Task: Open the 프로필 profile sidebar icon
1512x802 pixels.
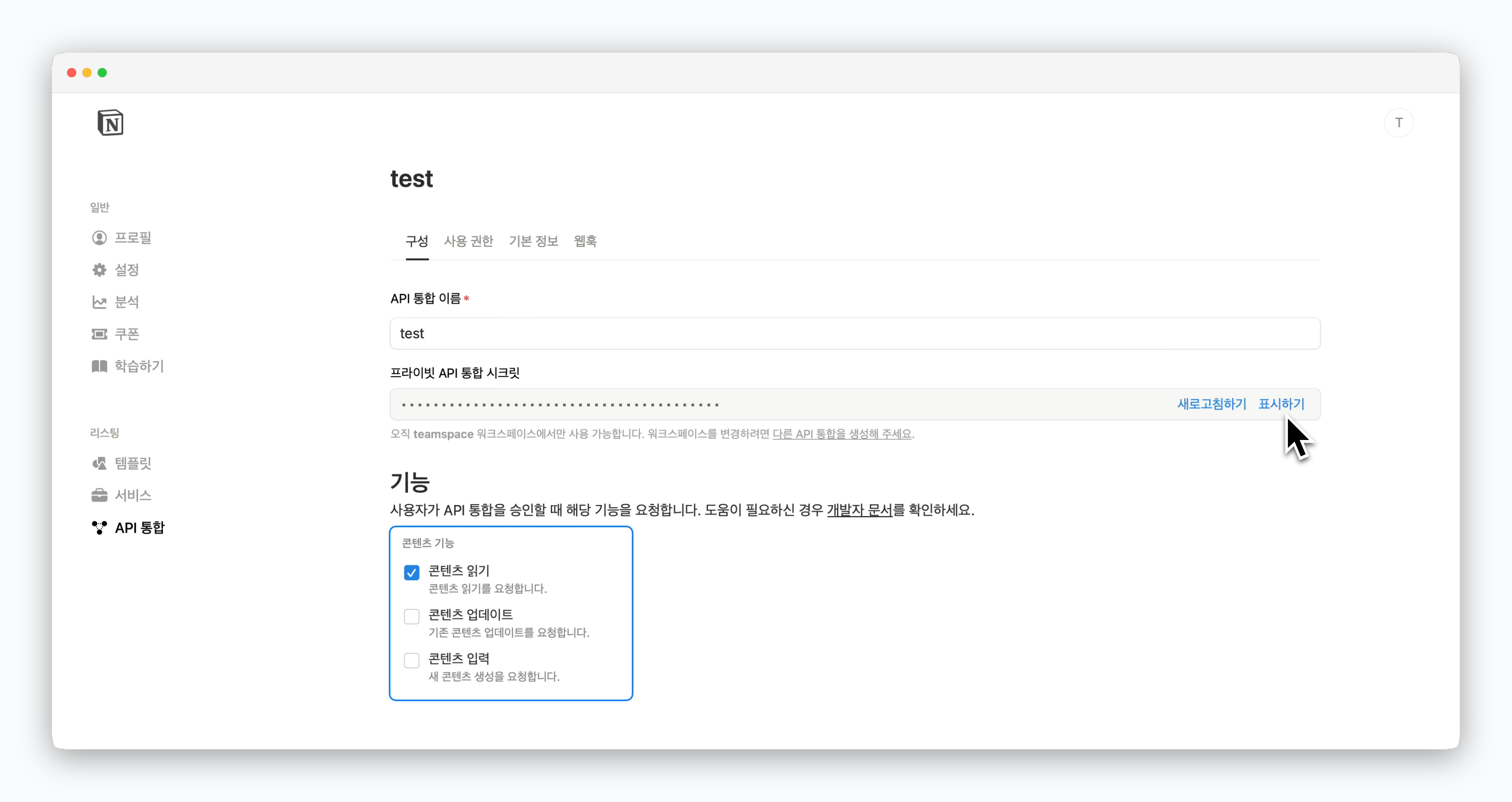Action: point(99,238)
